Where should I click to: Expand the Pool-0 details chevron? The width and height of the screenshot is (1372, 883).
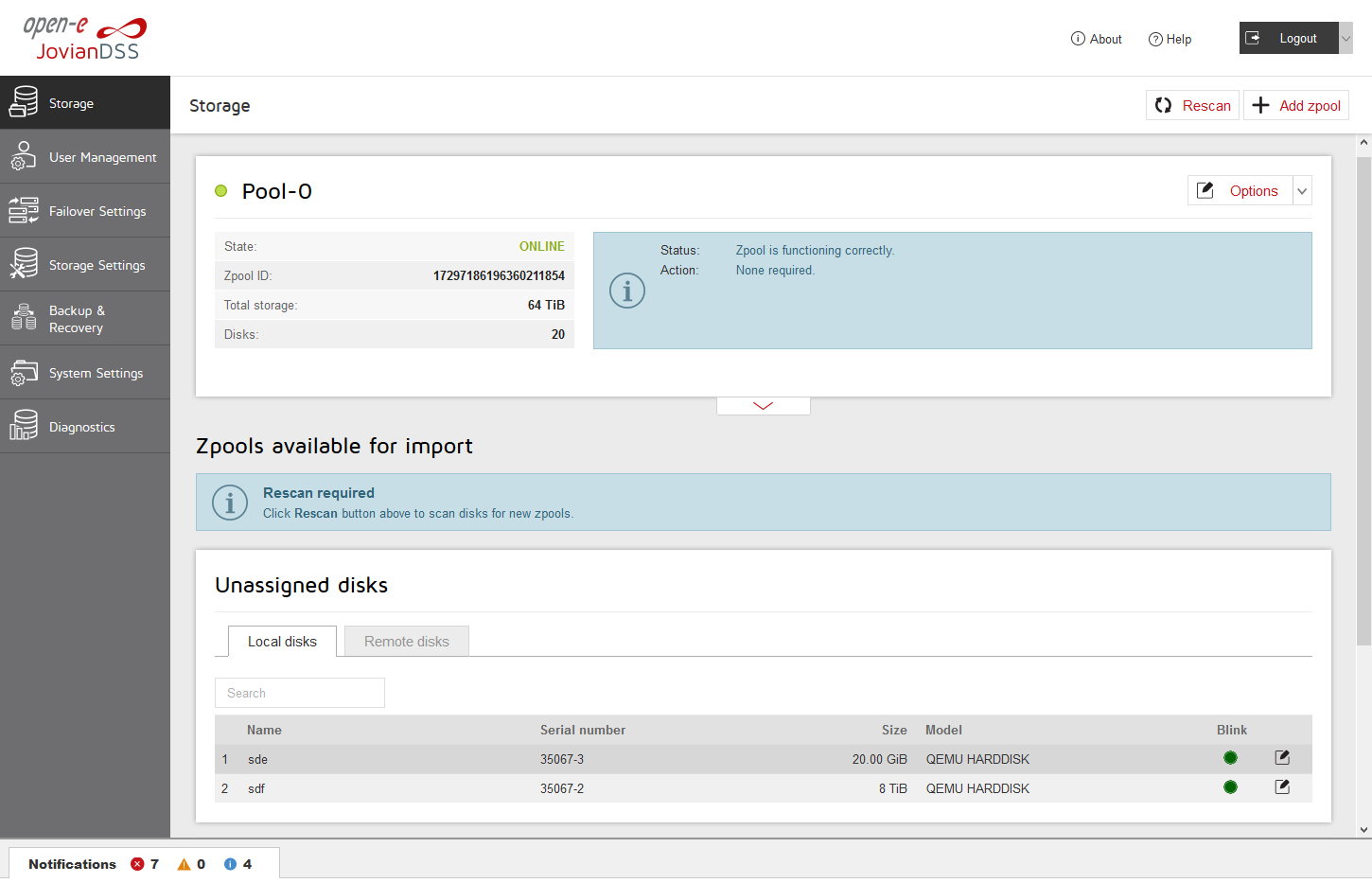tap(763, 406)
